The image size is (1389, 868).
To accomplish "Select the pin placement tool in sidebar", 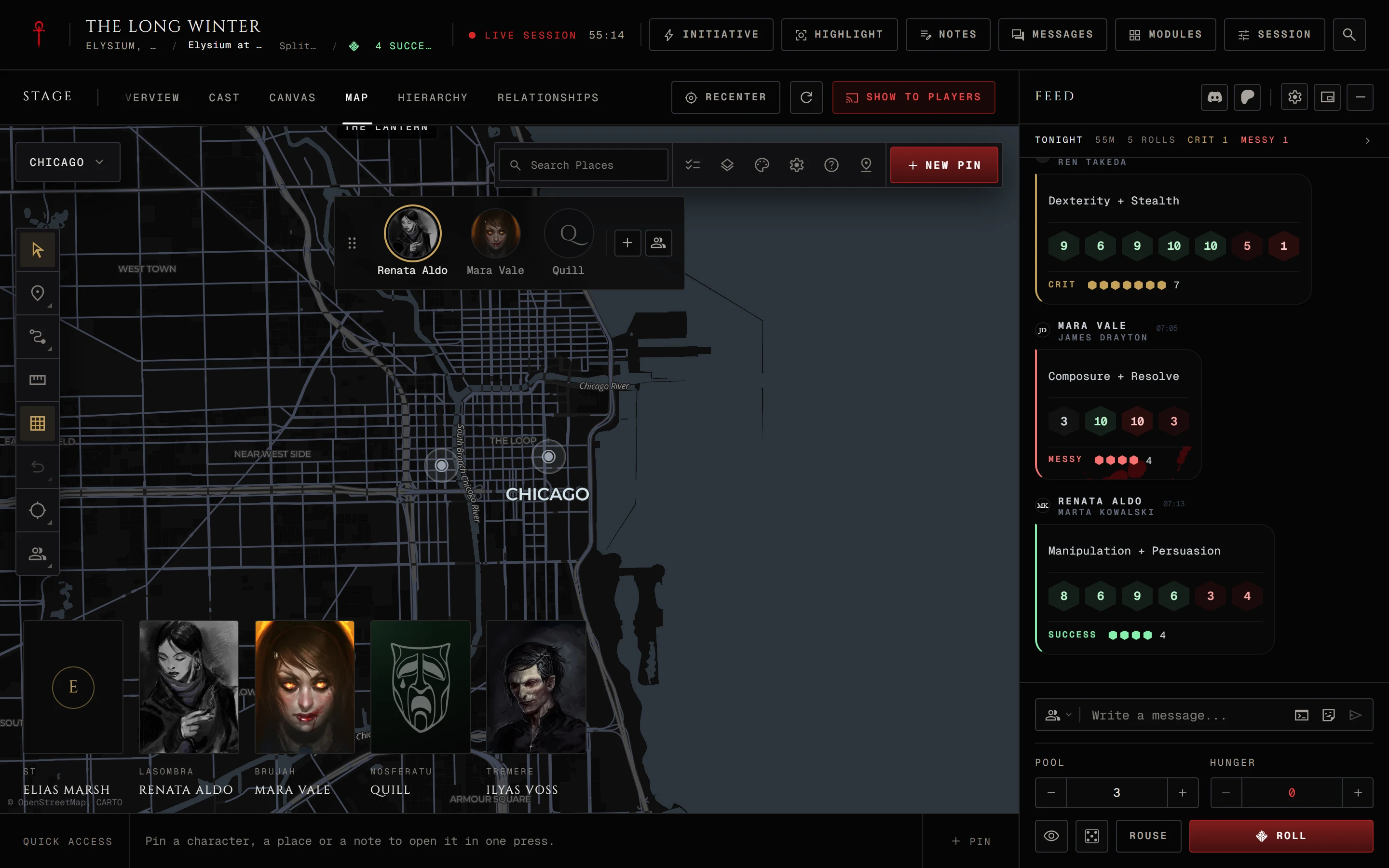I will (37, 293).
